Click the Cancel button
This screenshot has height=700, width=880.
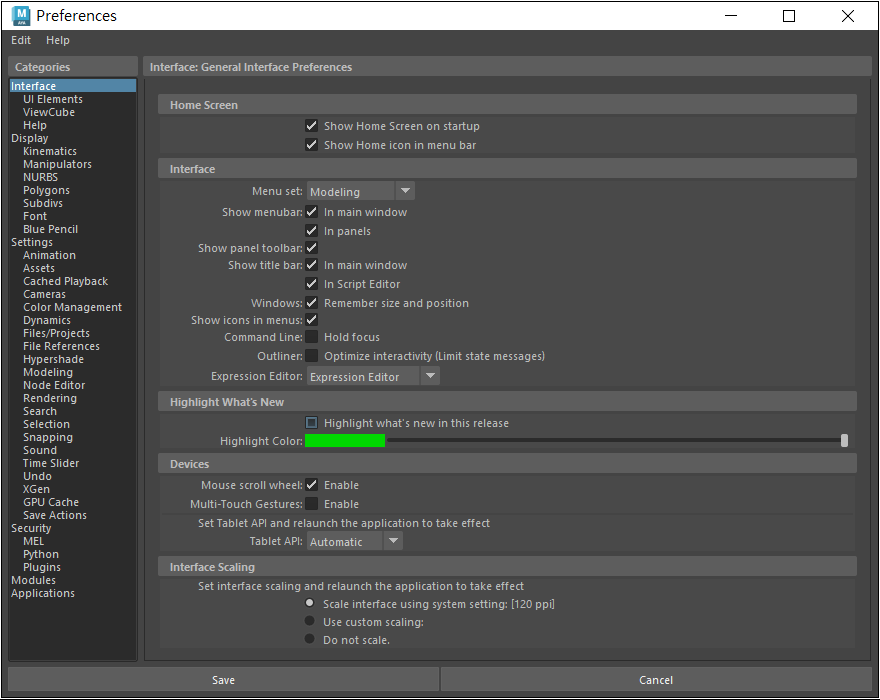(x=656, y=680)
